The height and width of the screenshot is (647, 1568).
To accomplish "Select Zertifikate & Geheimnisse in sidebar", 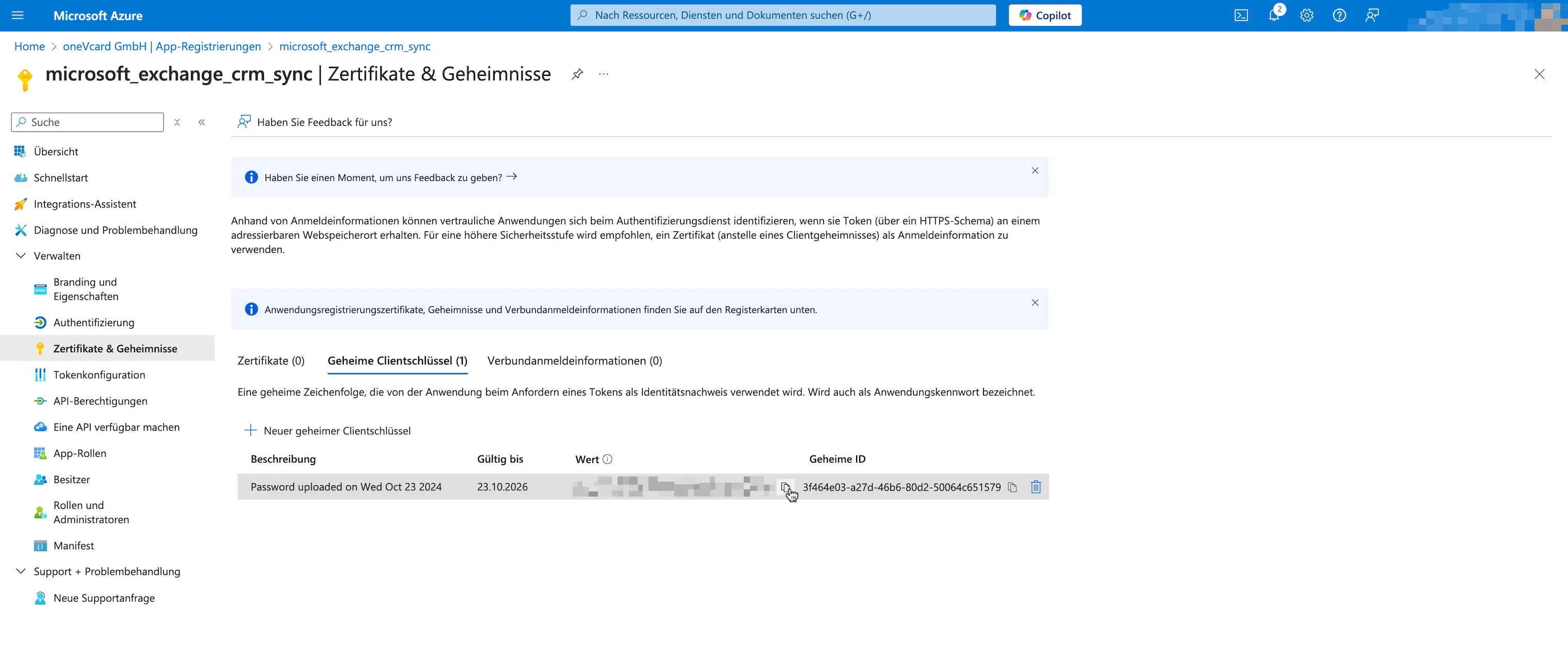I will [107, 348].
